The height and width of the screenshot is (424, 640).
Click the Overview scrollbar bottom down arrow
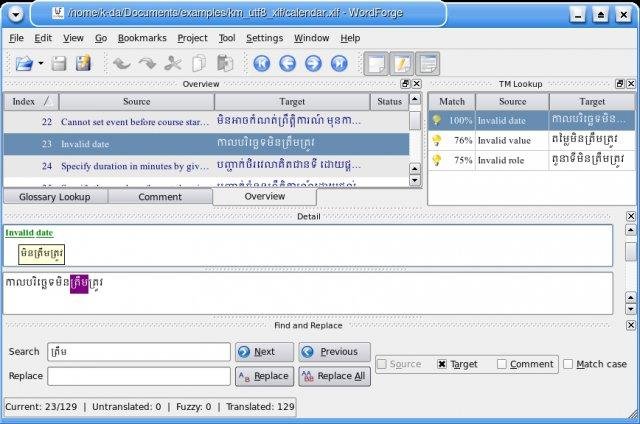(415, 180)
